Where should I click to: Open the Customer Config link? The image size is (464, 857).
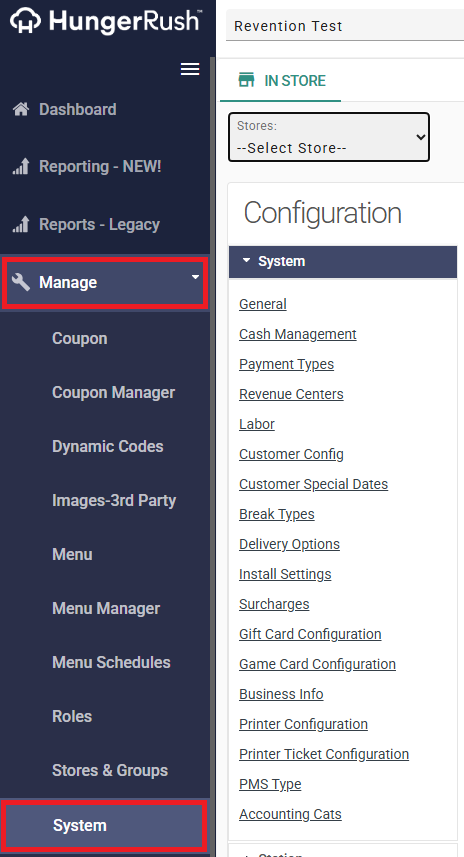291,454
